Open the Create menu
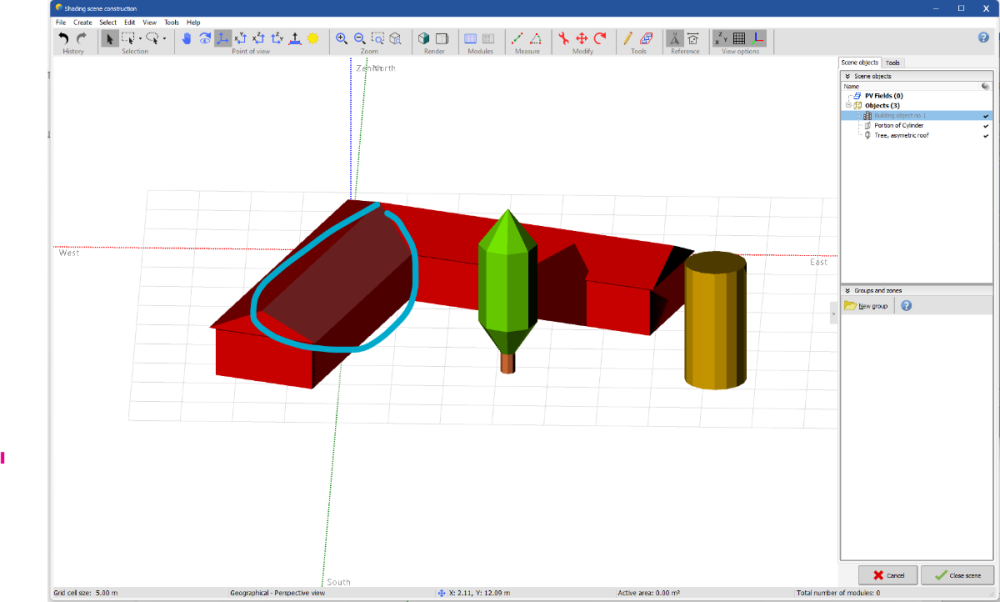This screenshot has width=1000, height=602. tap(82, 22)
